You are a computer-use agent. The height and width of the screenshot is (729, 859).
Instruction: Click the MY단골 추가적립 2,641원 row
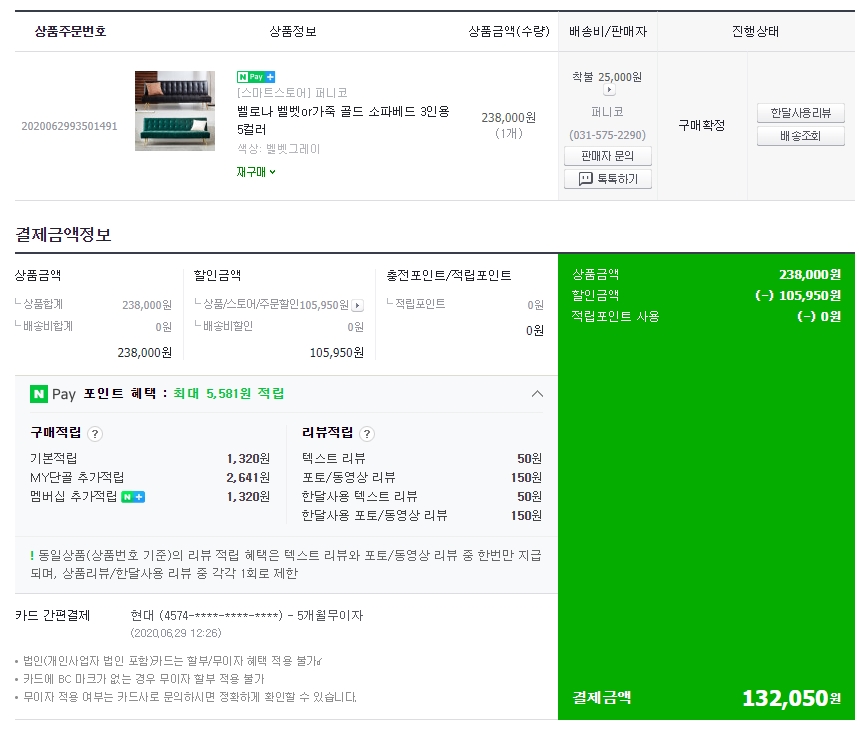pos(150,478)
